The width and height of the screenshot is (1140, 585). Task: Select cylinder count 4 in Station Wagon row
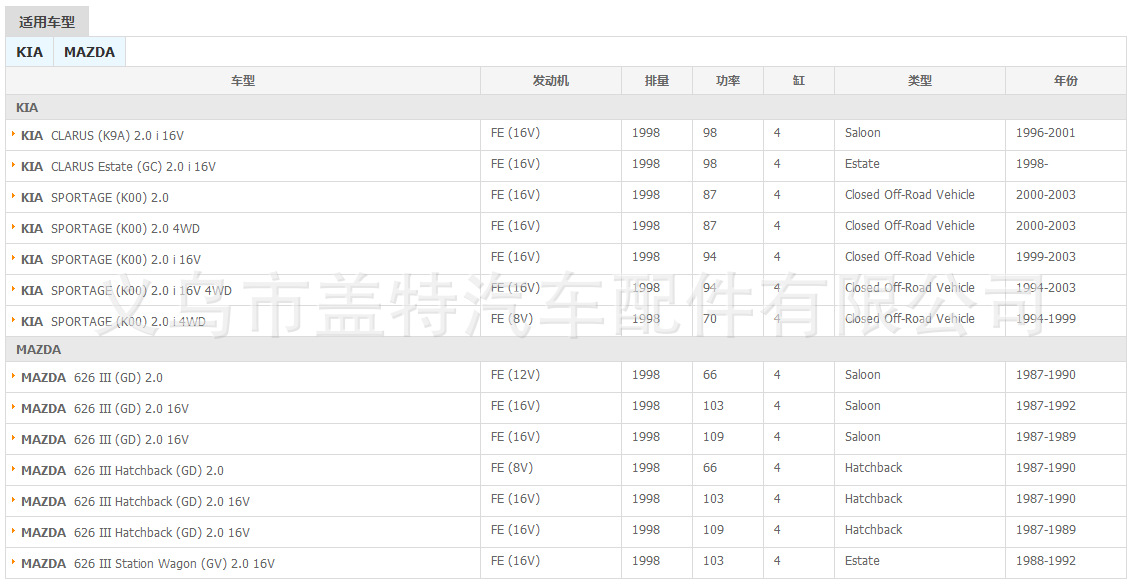(x=777, y=561)
